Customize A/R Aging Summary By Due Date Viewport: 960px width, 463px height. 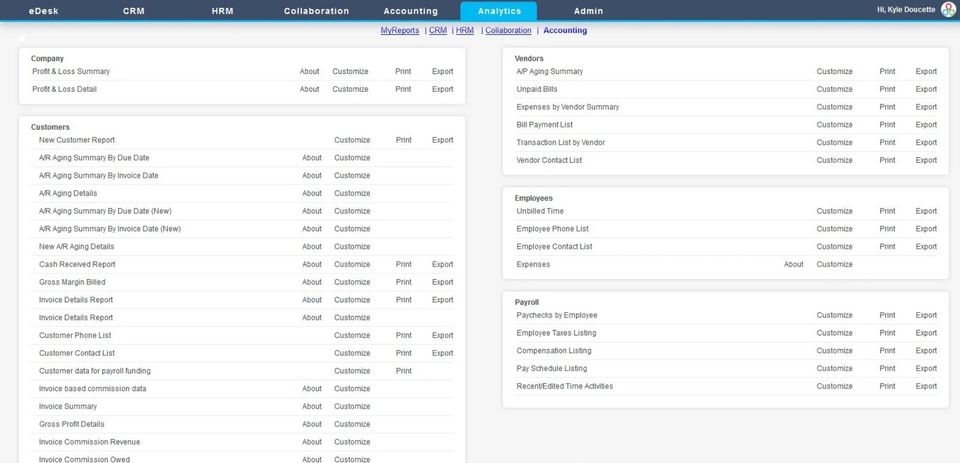pyautogui.click(x=352, y=157)
